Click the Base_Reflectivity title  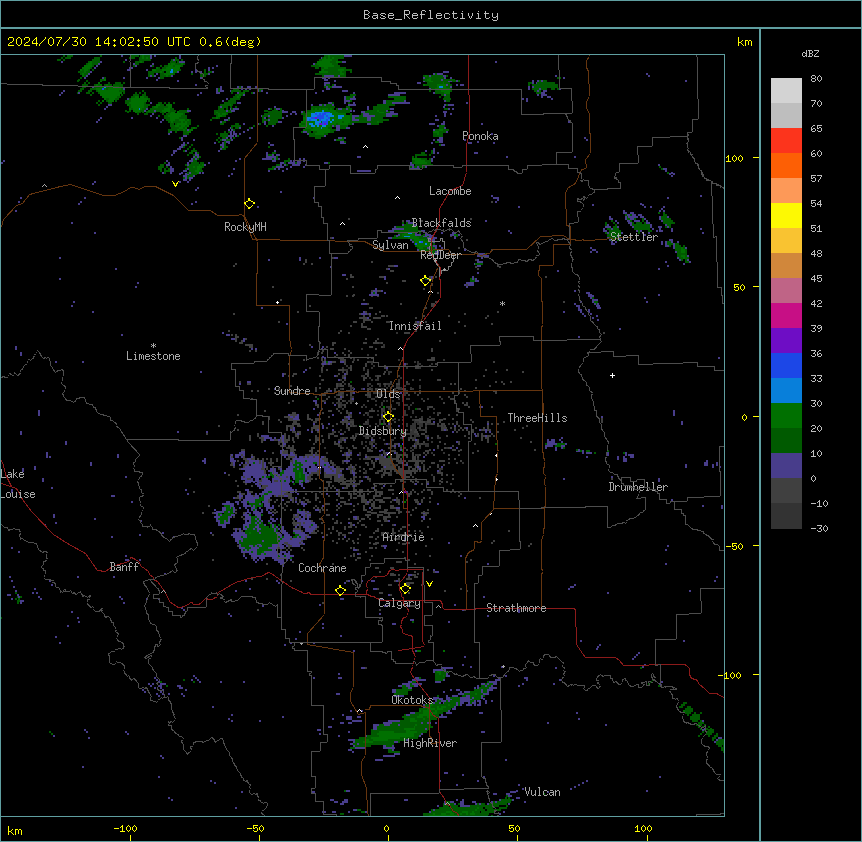click(x=431, y=15)
